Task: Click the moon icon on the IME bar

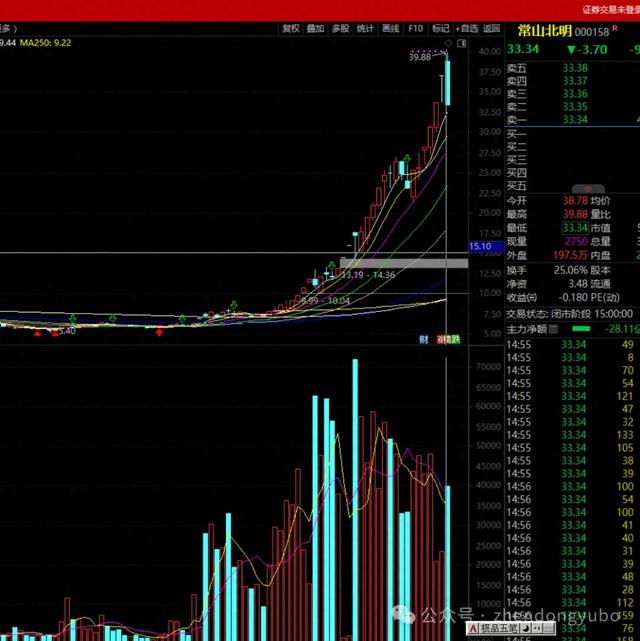Action: [523, 628]
